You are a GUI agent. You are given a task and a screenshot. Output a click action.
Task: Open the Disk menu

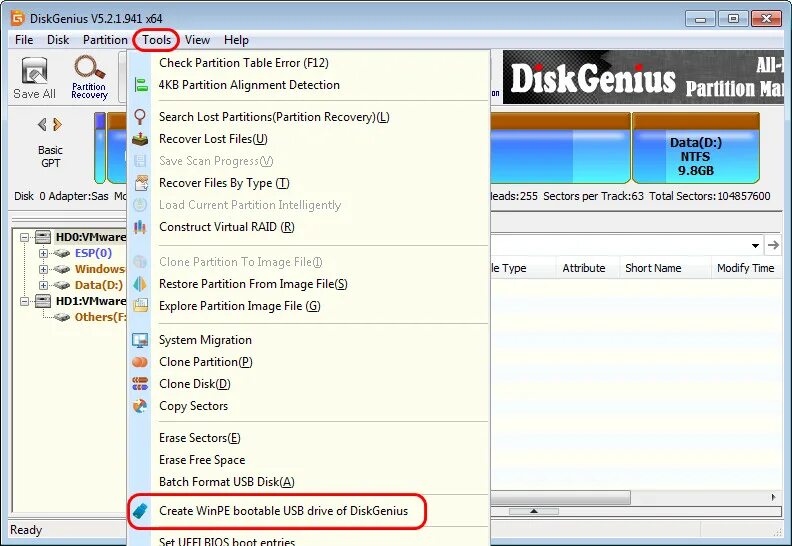coord(58,39)
